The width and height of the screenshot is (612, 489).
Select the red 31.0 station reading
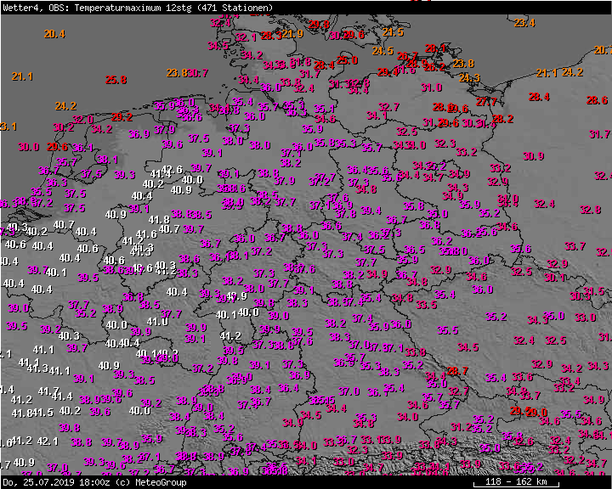coord(431,88)
